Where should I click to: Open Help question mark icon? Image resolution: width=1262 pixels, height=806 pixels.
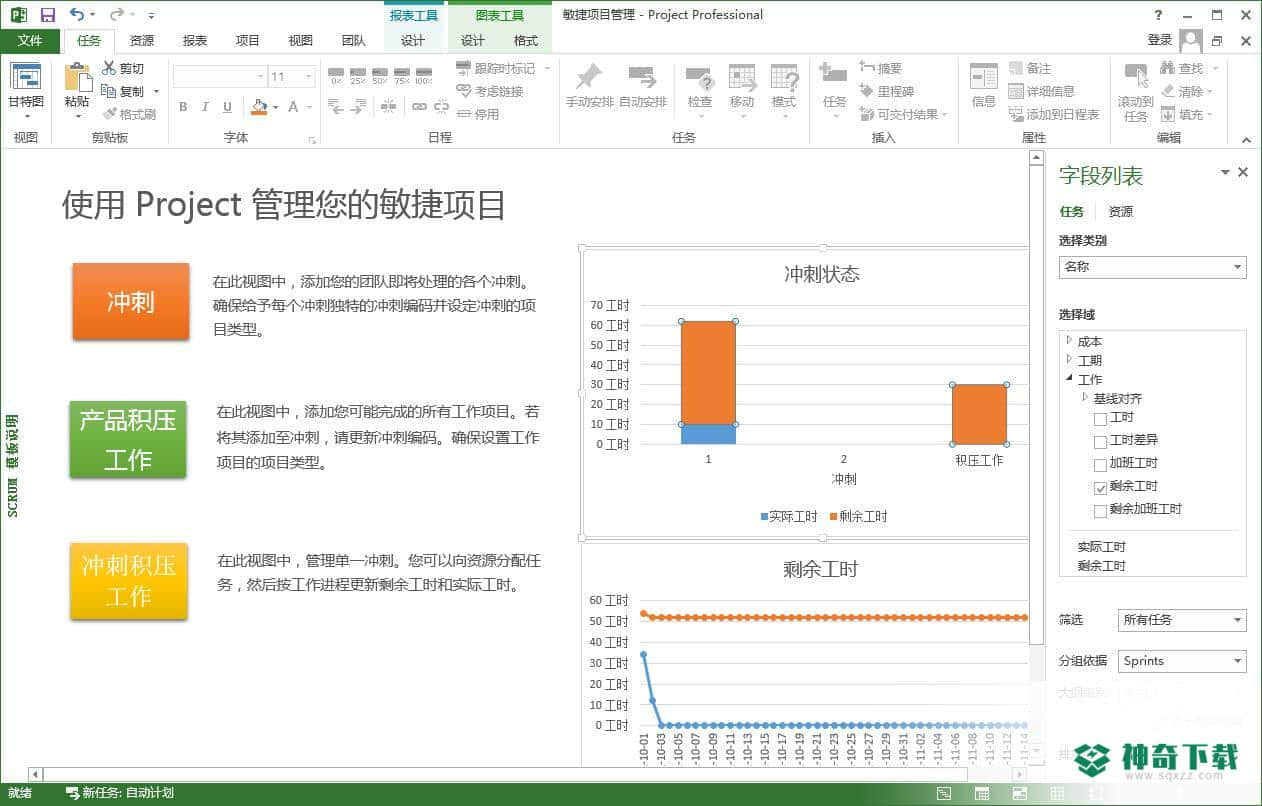point(1159,15)
